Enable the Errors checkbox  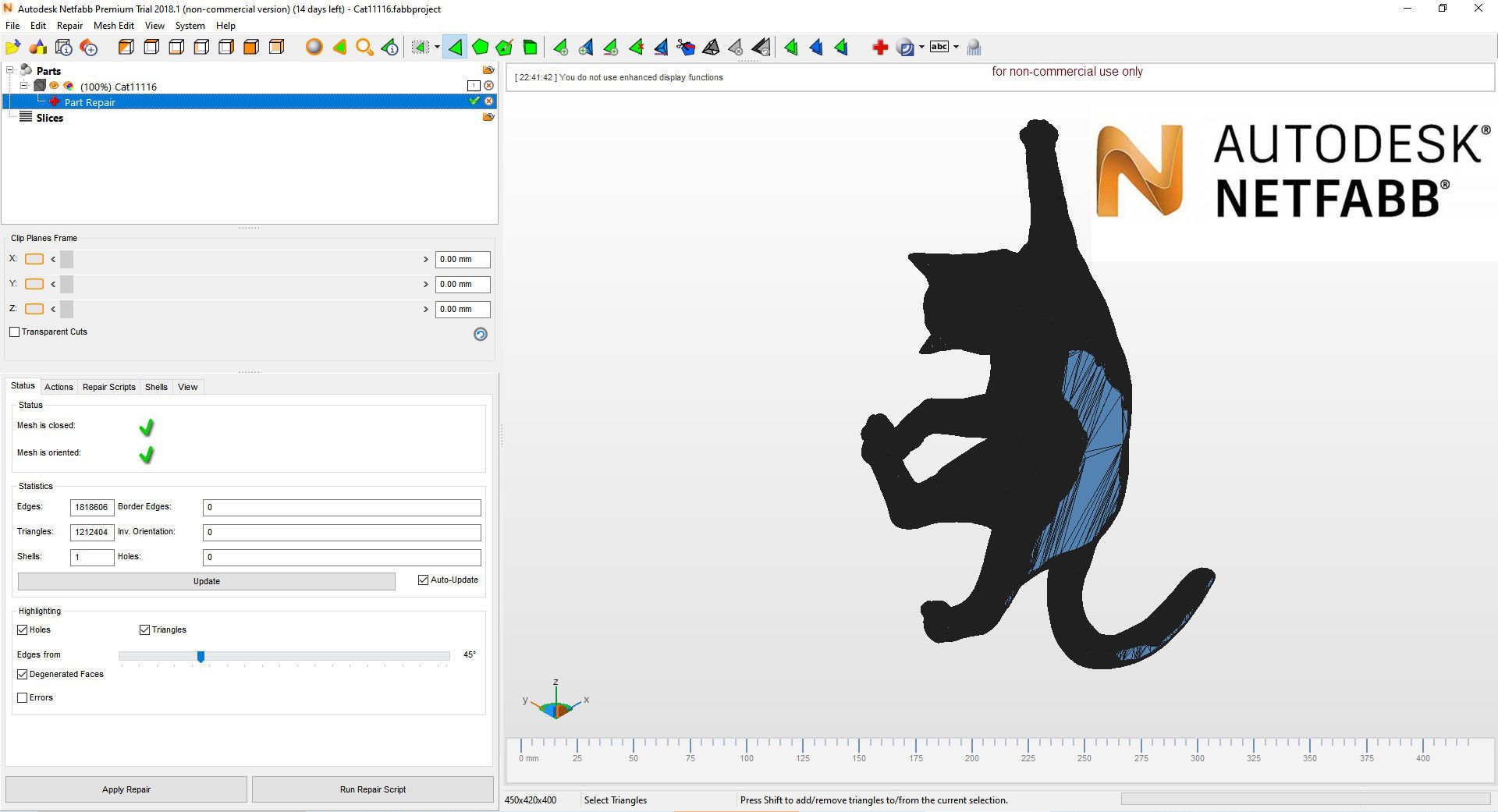22,697
